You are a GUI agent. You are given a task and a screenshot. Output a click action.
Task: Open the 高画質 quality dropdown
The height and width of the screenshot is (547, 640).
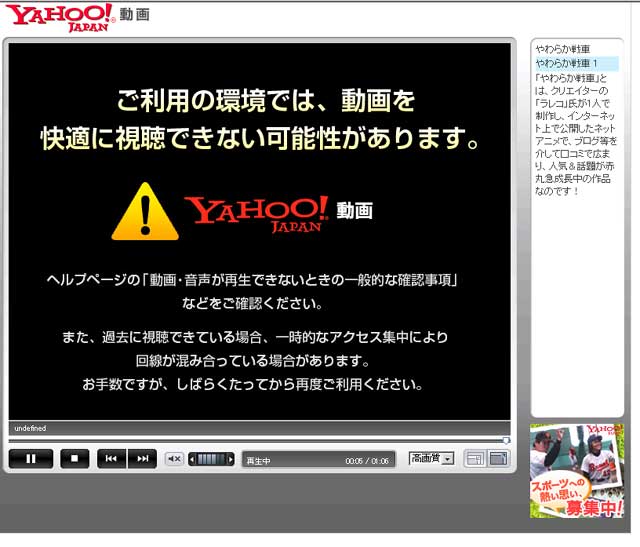point(432,458)
